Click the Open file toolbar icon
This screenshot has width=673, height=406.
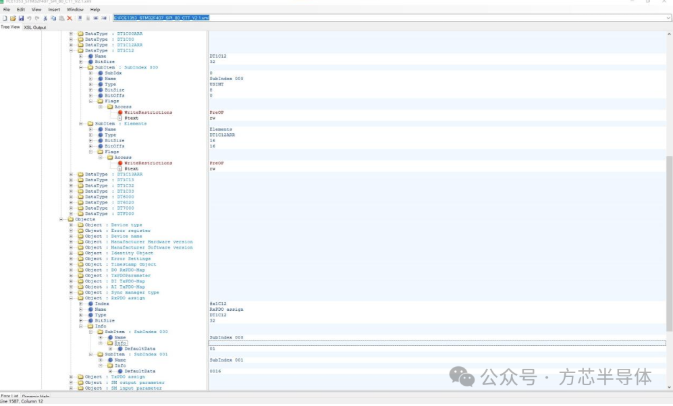click(x=13, y=18)
